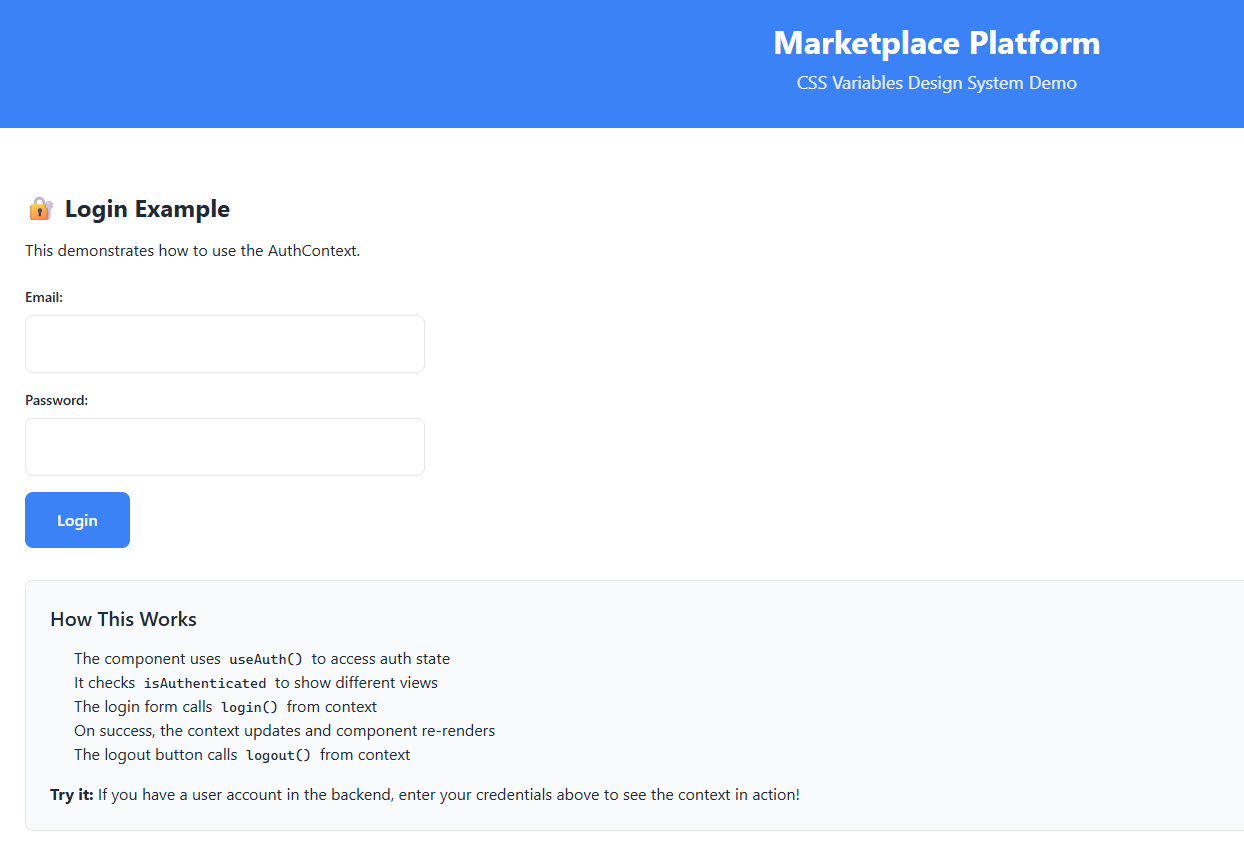
Task: Click the Password field label
Action: click(56, 400)
